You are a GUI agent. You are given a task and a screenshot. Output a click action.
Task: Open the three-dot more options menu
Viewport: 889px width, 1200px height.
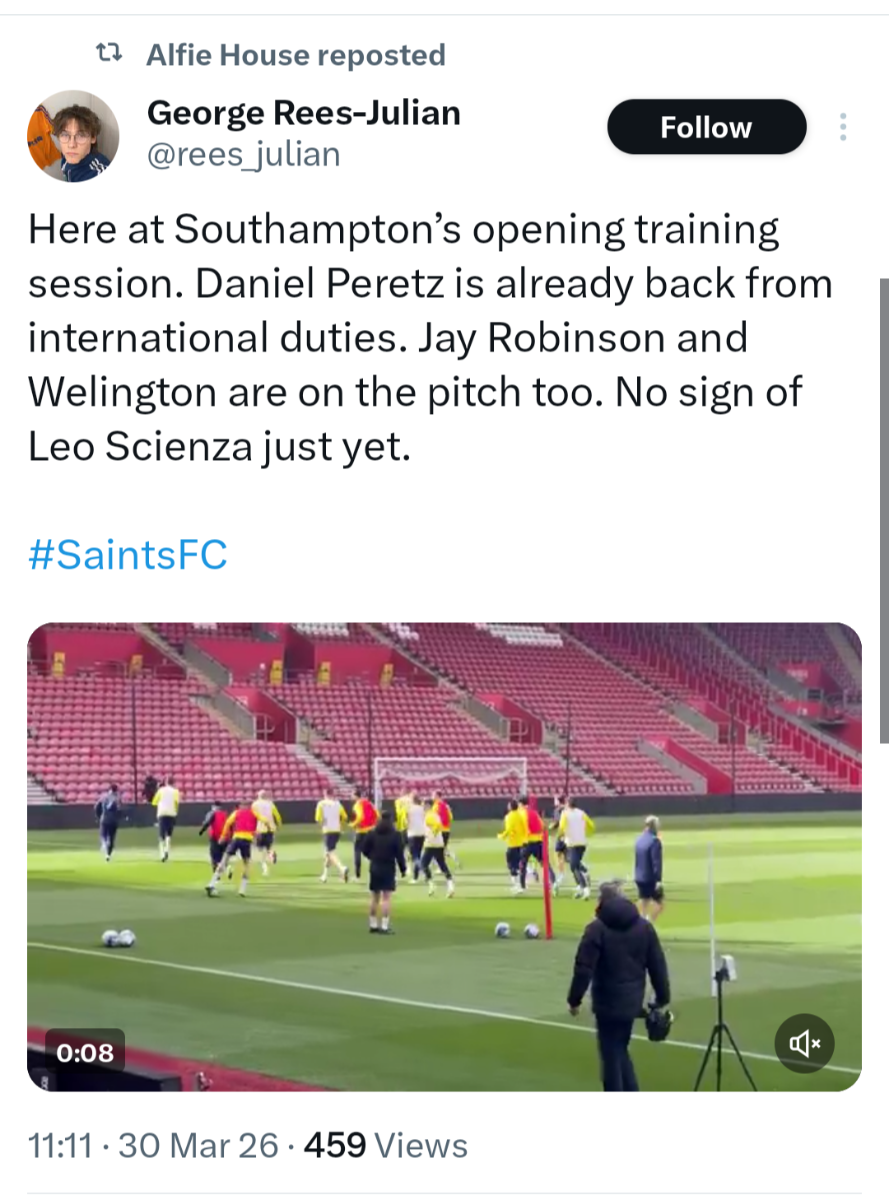tap(843, 127)
